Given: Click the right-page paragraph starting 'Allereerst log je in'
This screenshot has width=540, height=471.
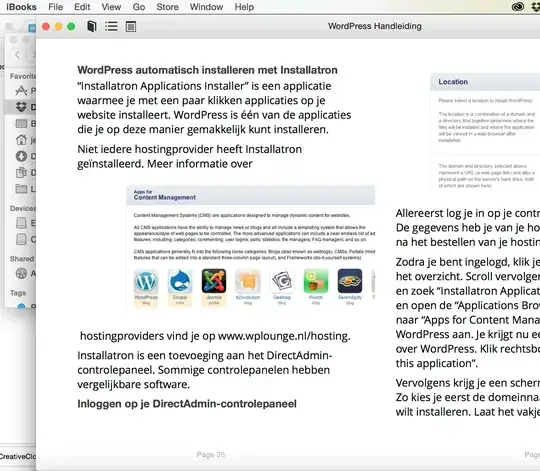Looking at the screenshot, I should click(x=468, y=228).
